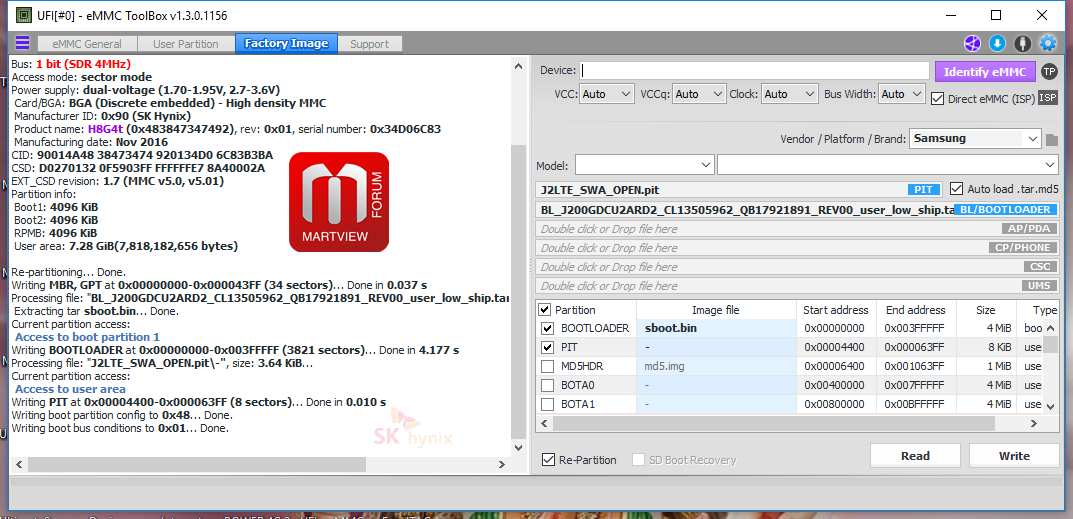Click the CP/PHONE file slot tag

[x=1022, y=248]
